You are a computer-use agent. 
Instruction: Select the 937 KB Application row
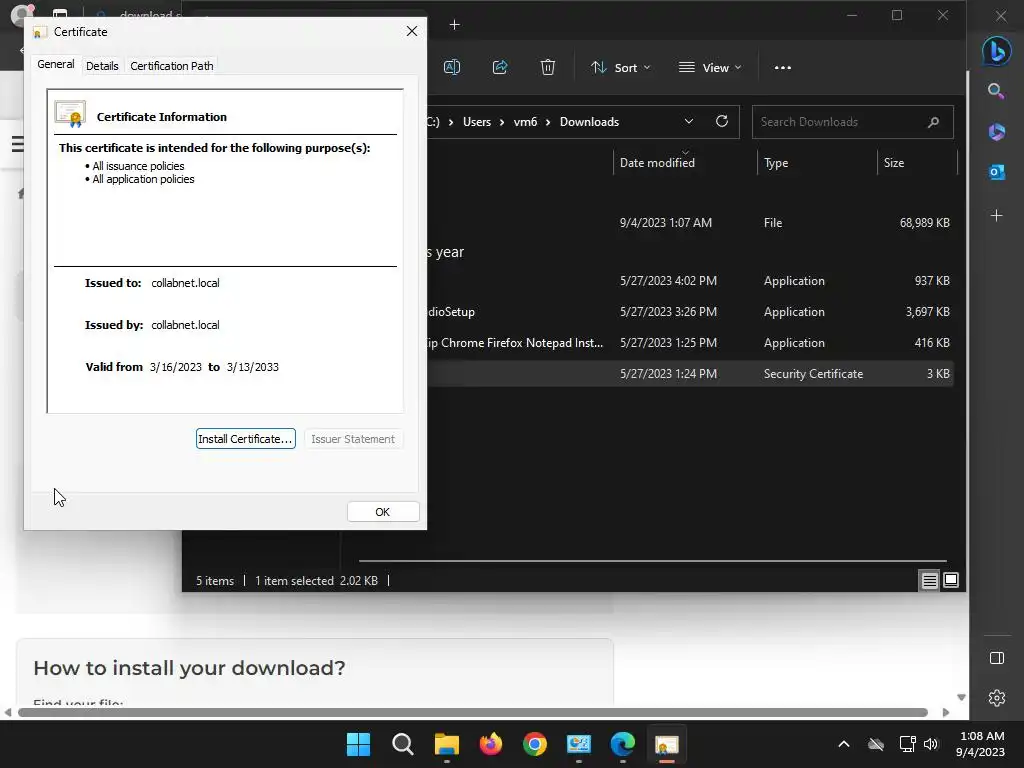coord(690,281)
